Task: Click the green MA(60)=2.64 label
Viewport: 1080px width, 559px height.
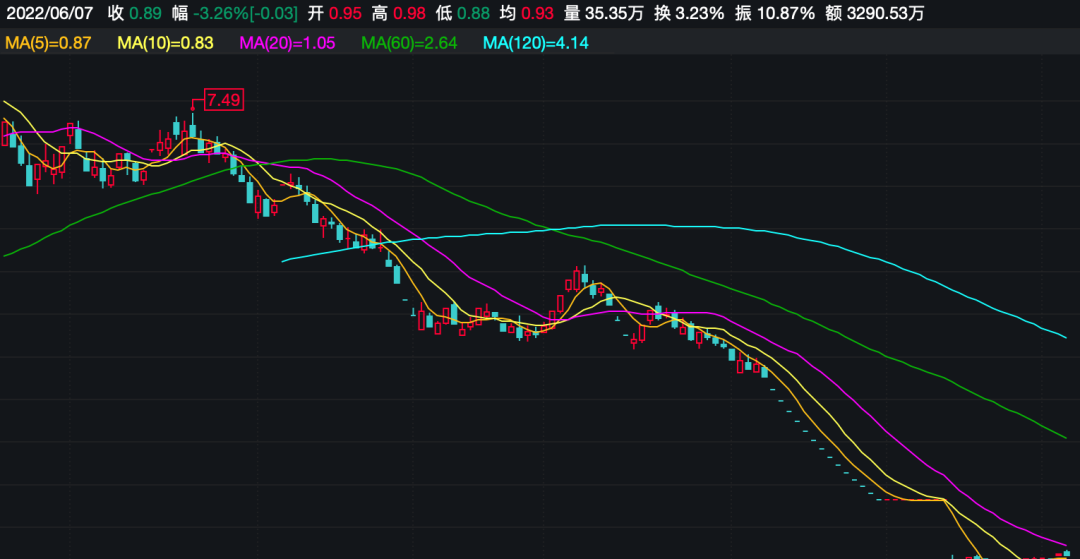Action: tap(409, 43)
